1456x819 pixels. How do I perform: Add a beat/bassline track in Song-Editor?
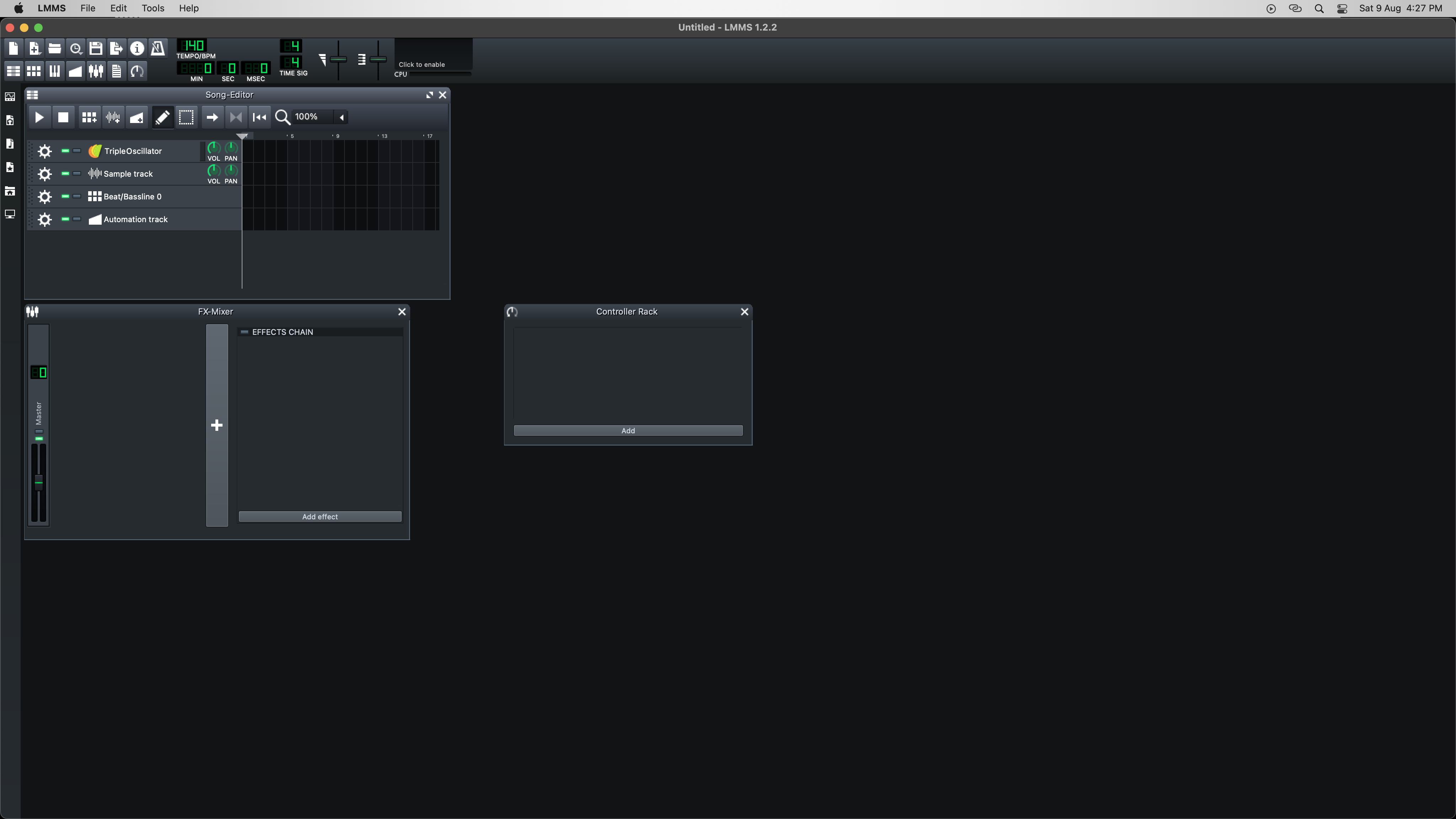click(89, 117)
